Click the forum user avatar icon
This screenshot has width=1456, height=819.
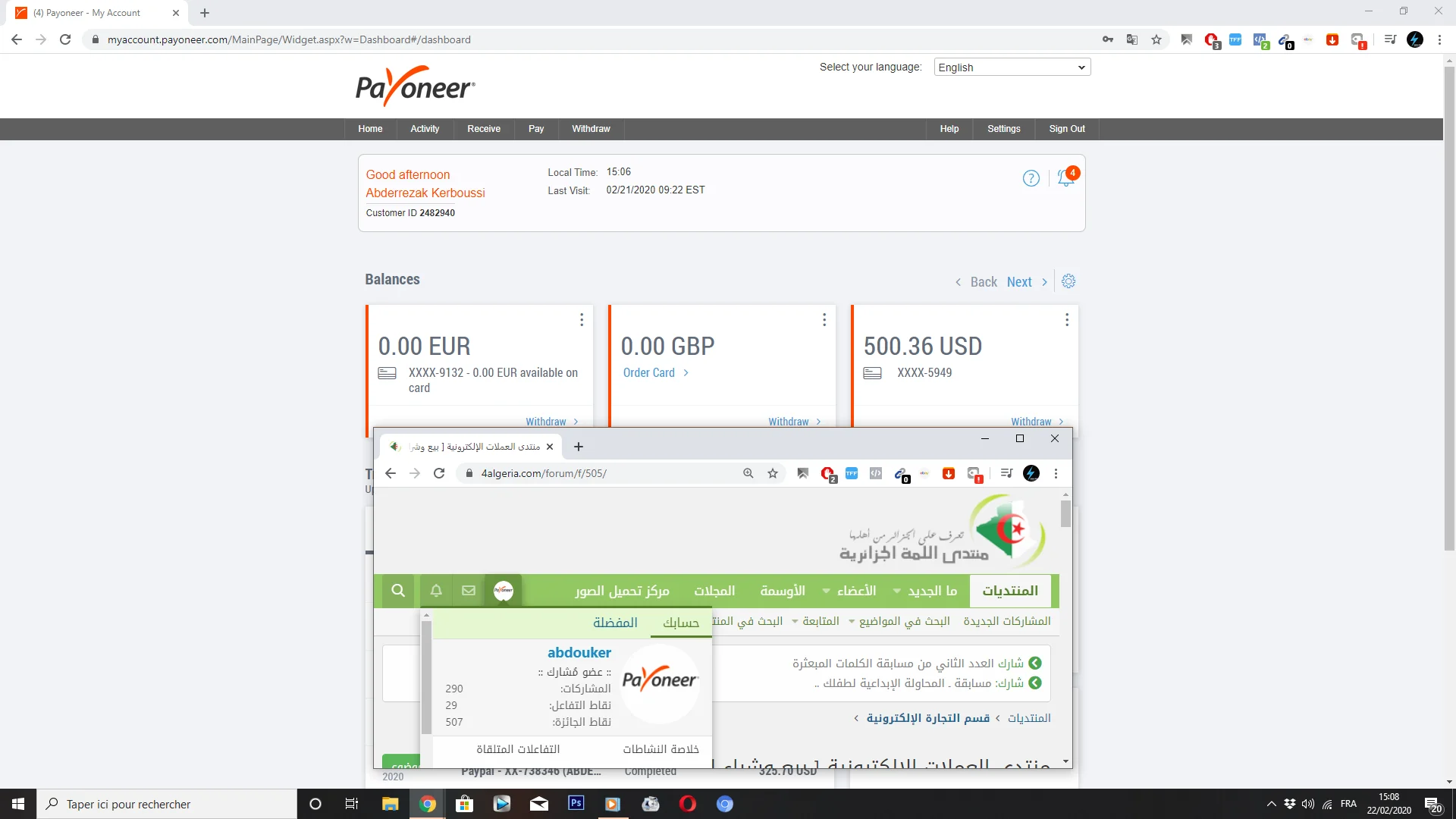[x=504, y=590]
